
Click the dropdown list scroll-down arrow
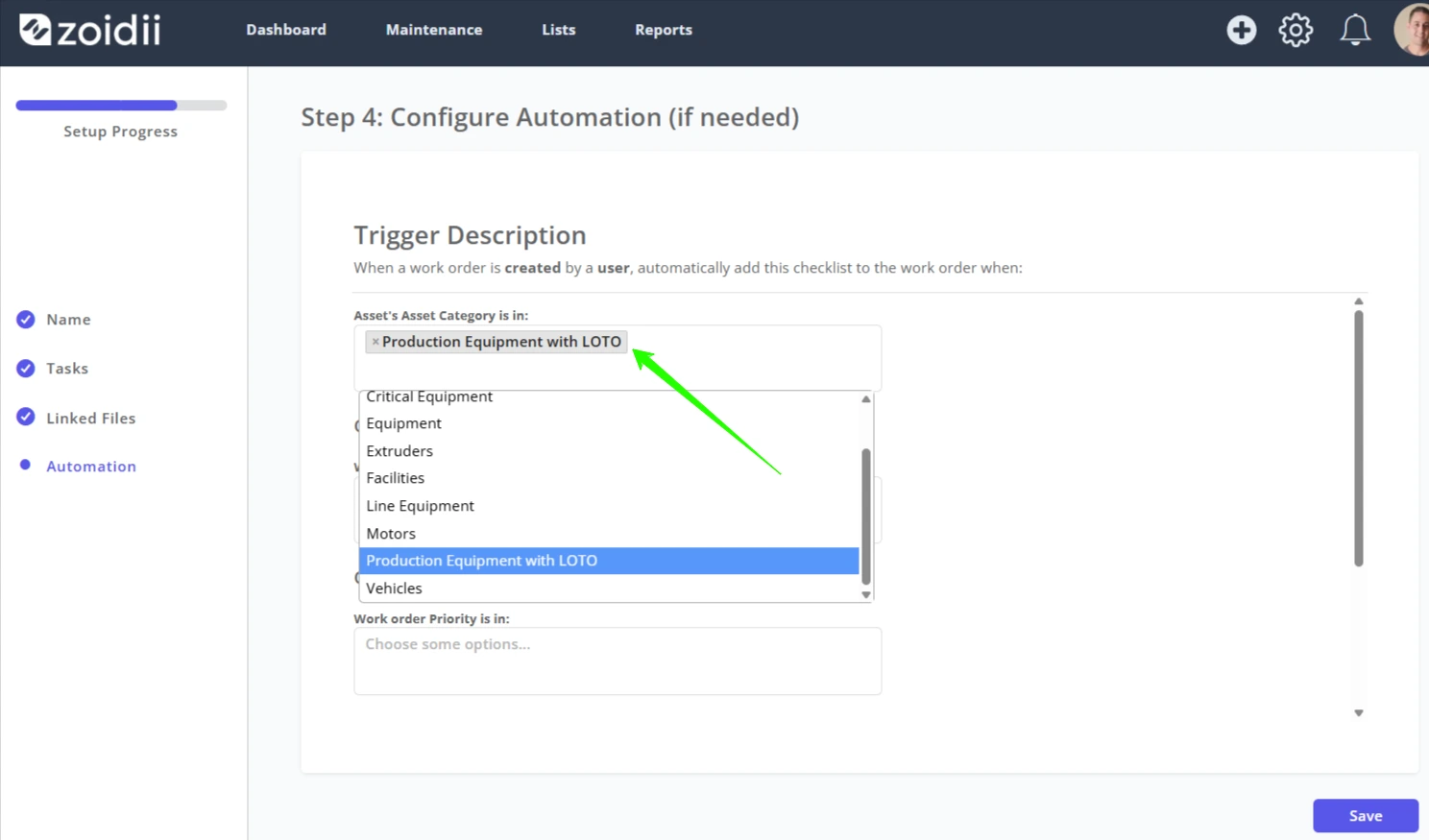[x=866, y=595]
